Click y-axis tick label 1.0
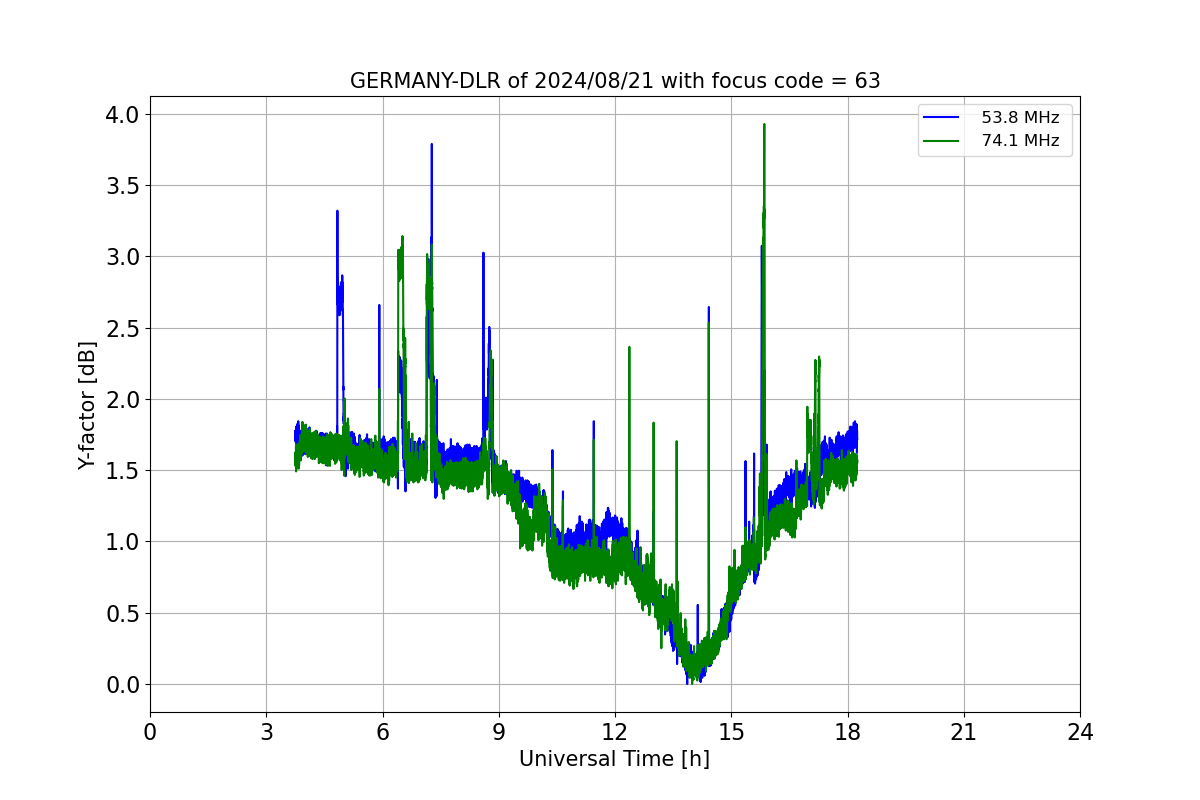Screen dimensions: 1200x800 [123, 542]
